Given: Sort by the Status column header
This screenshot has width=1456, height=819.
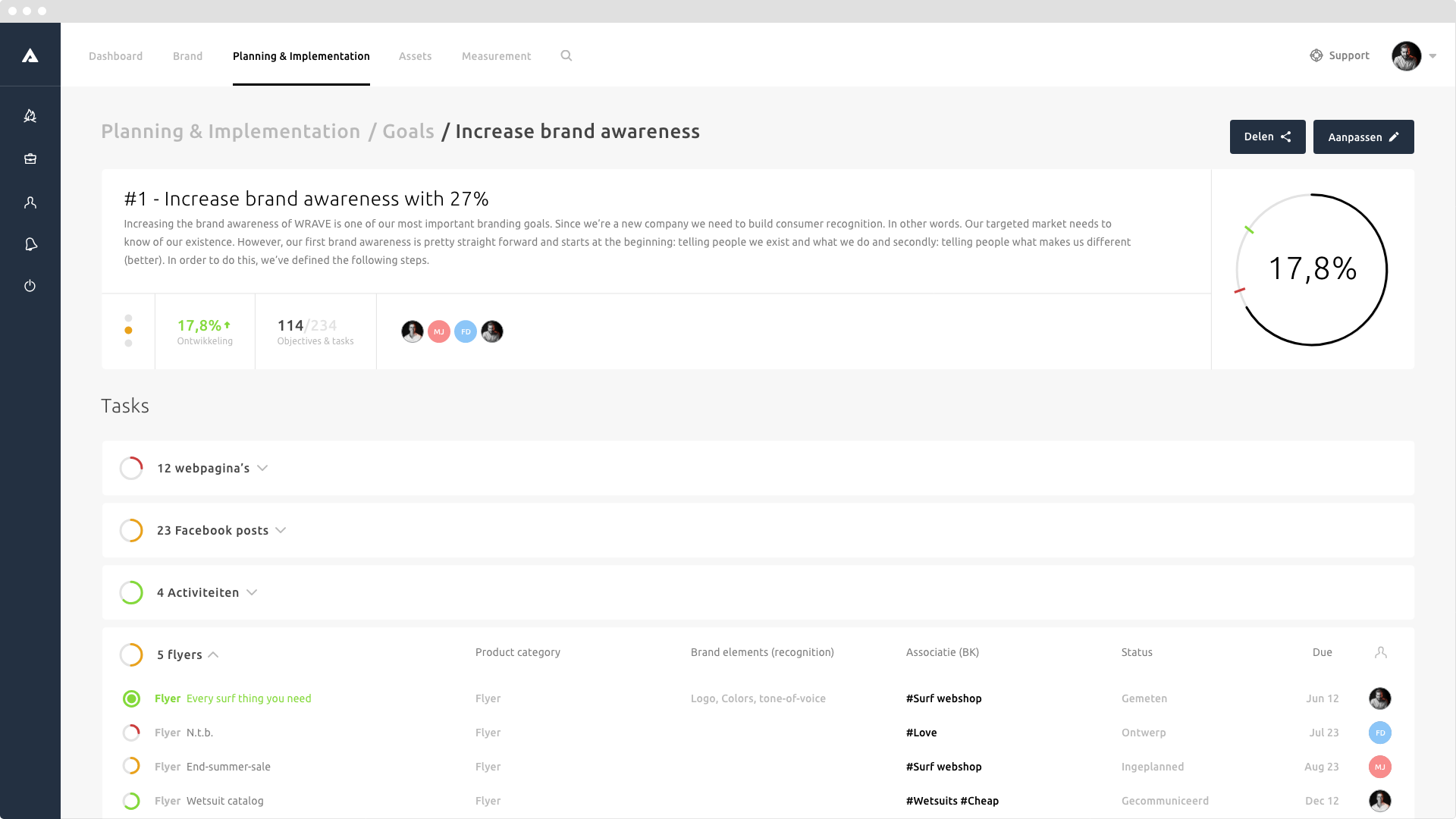Looking at the screenshot, I should [1137, 652].
